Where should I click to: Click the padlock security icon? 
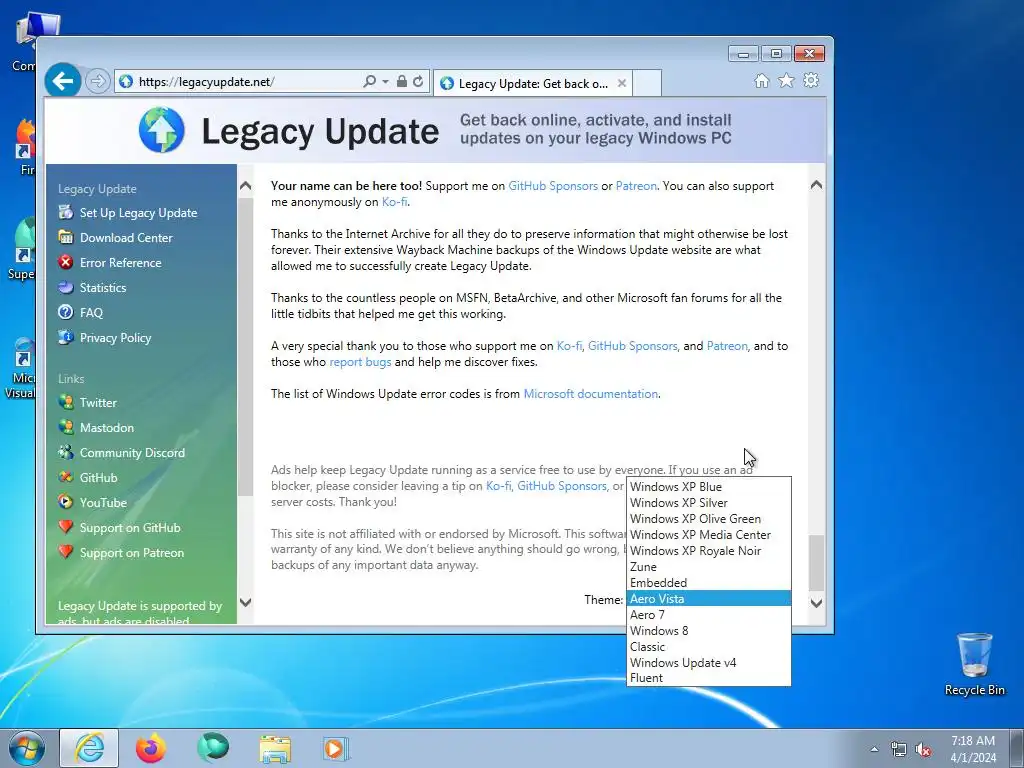402,81
